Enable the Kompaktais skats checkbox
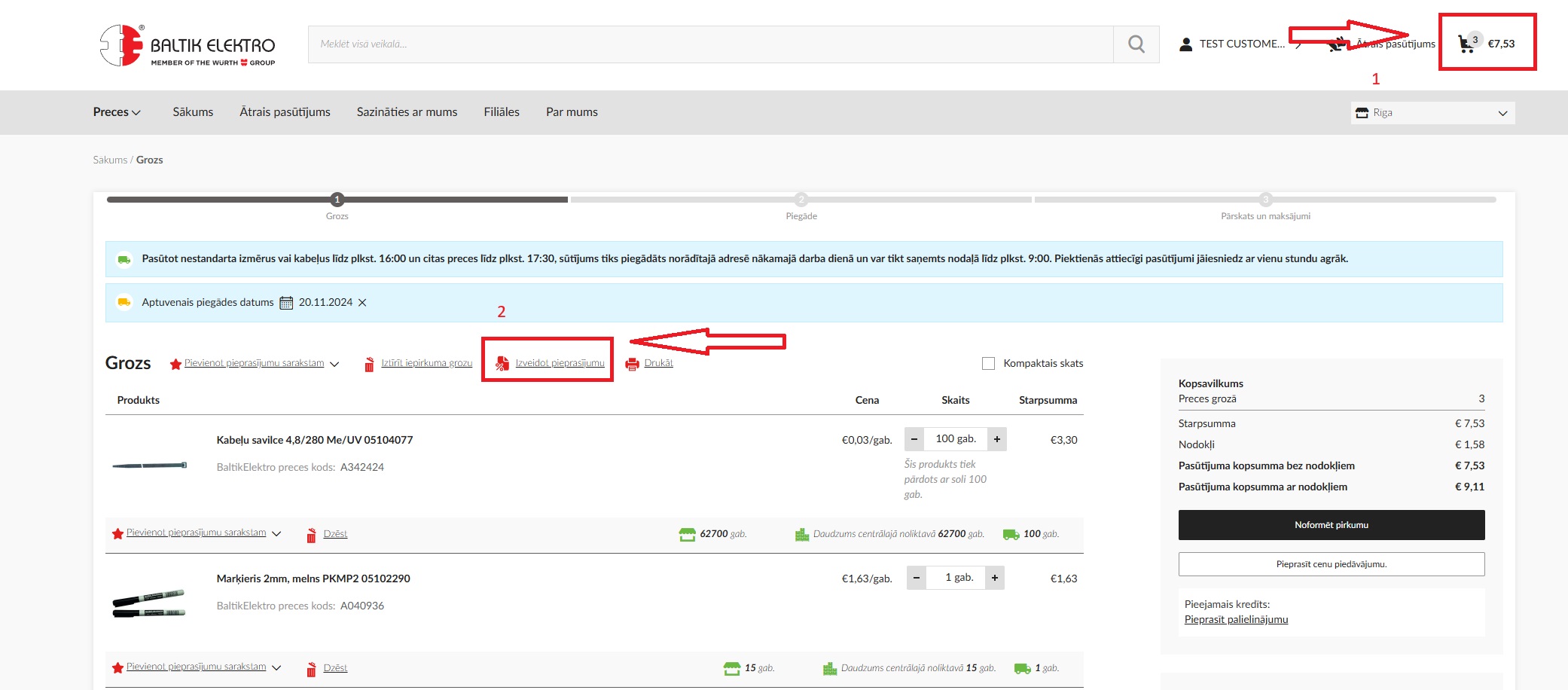 point(988,363)
